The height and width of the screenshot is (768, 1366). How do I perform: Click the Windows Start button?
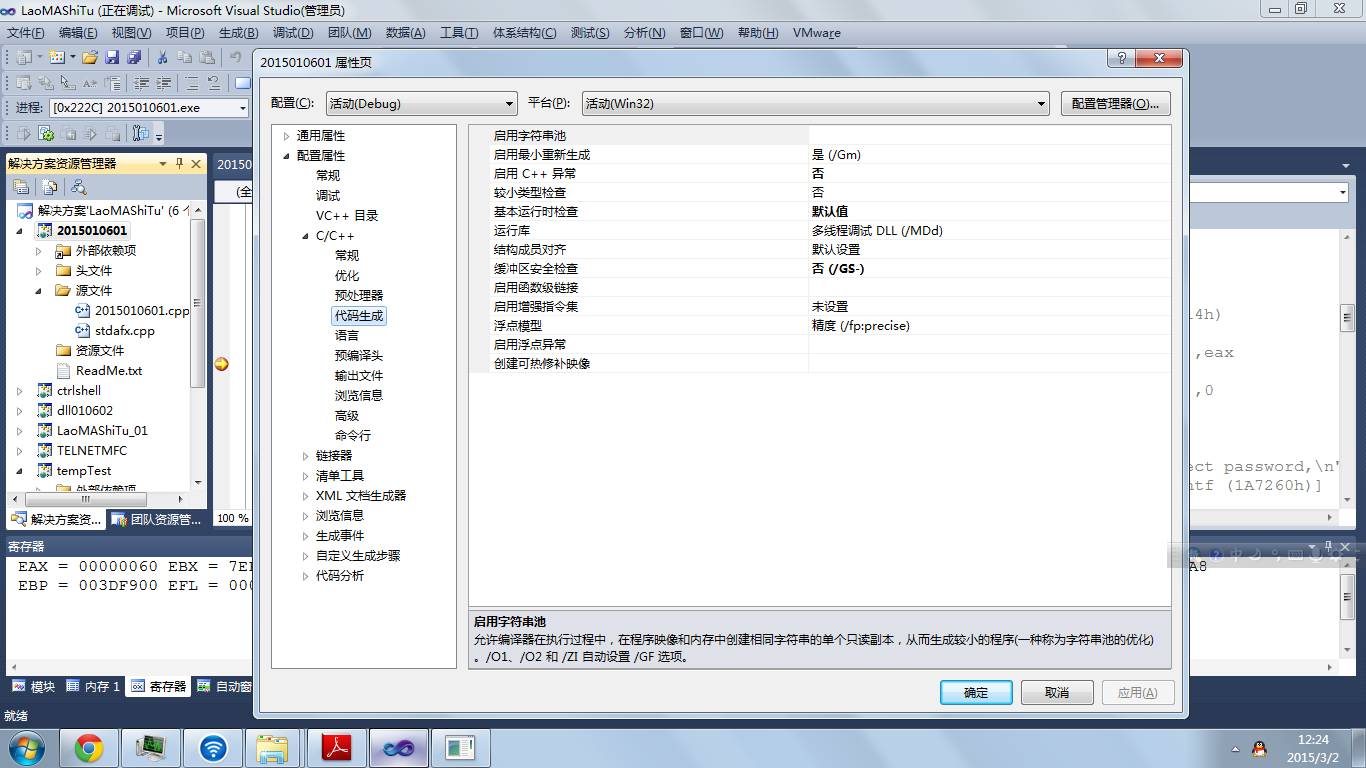(x=26, y=747)
